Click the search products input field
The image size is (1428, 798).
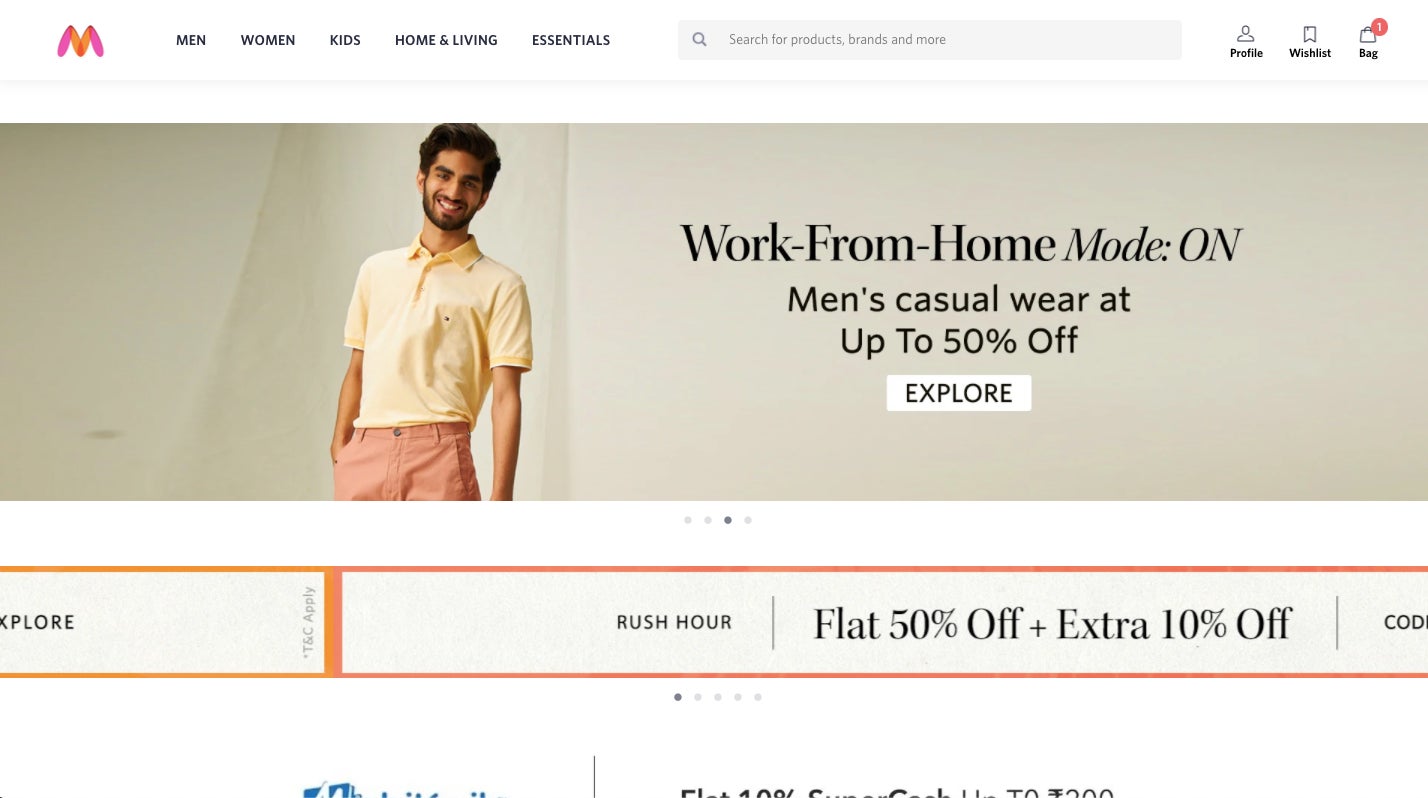(x=950, y=40)
